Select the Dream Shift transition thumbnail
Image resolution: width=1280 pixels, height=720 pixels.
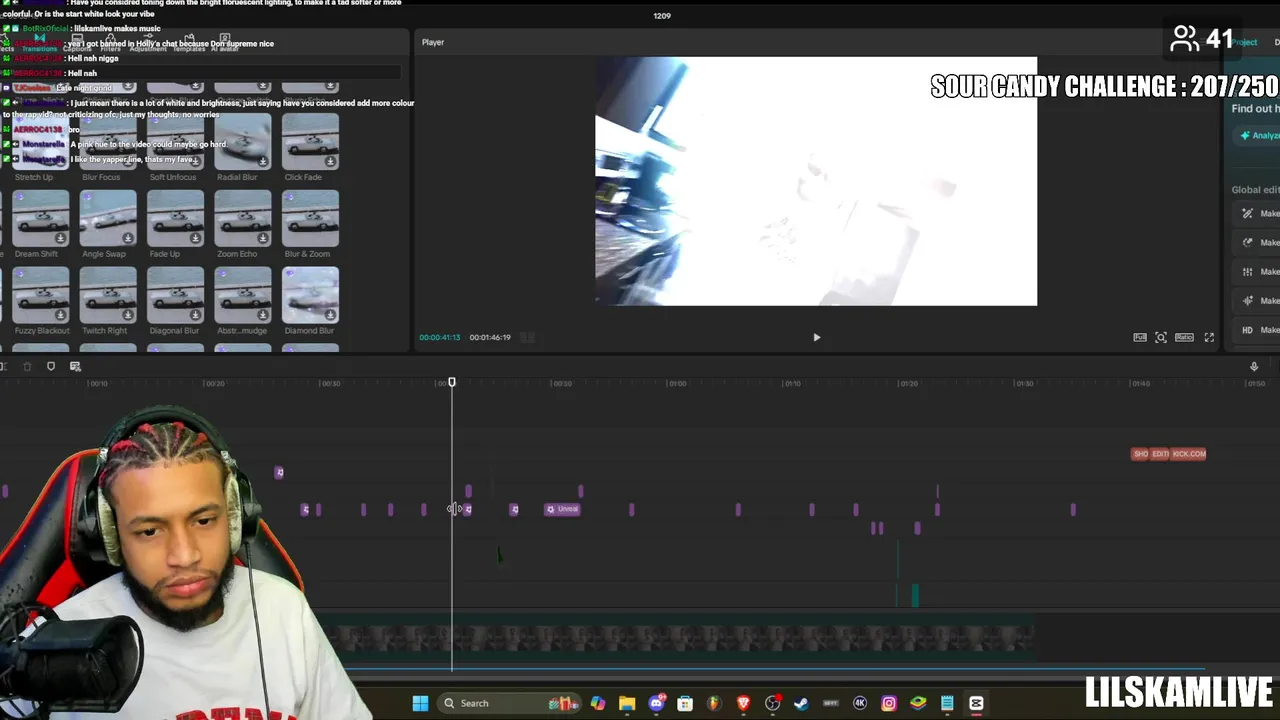[41, 217]
